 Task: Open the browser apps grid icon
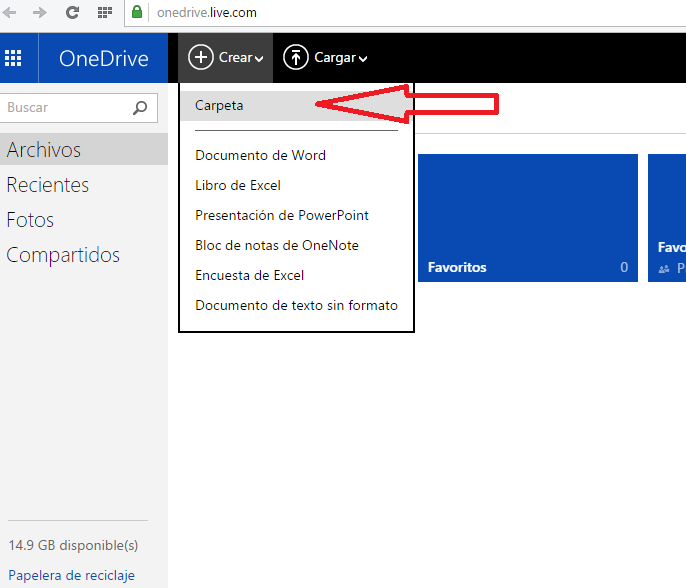(x=104, y=13)
